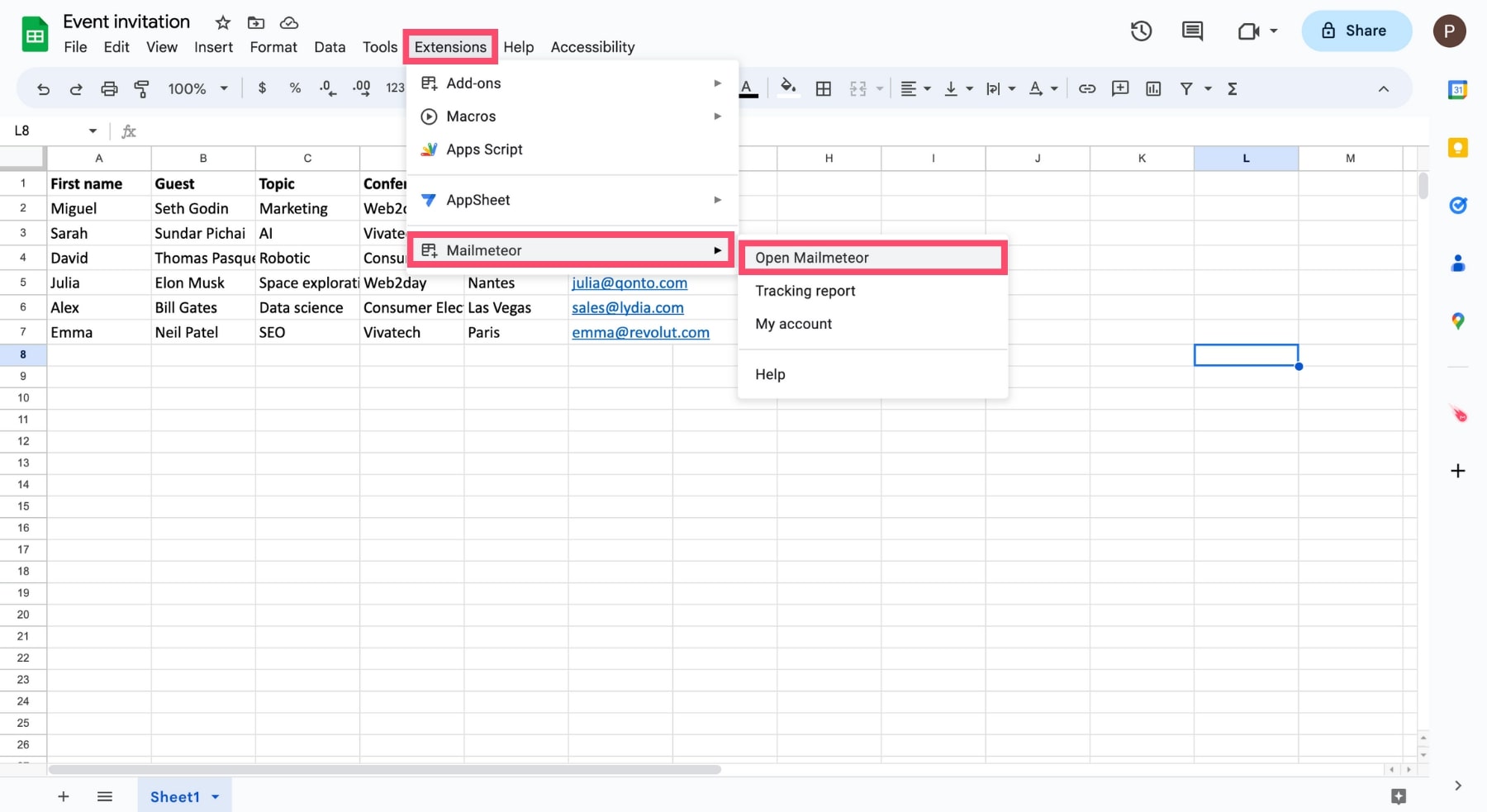Image resolution: width=1487 pixels, height=812 pixels.
Task: Collapse the toolbar with chevron
Action: point(1384,88)
